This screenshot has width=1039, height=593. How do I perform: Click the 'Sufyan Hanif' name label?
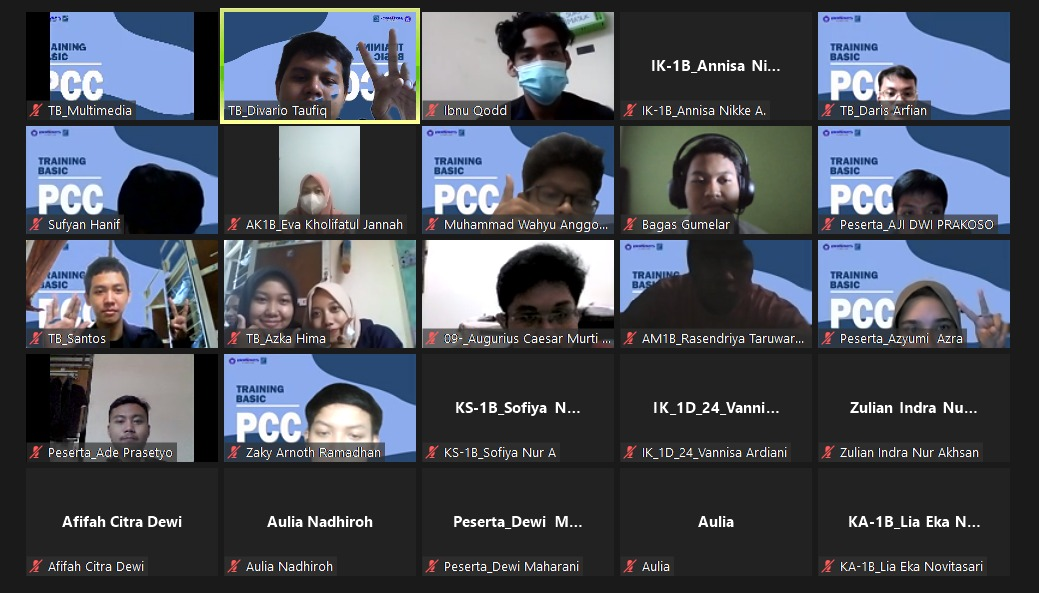(x=84, y=225)
